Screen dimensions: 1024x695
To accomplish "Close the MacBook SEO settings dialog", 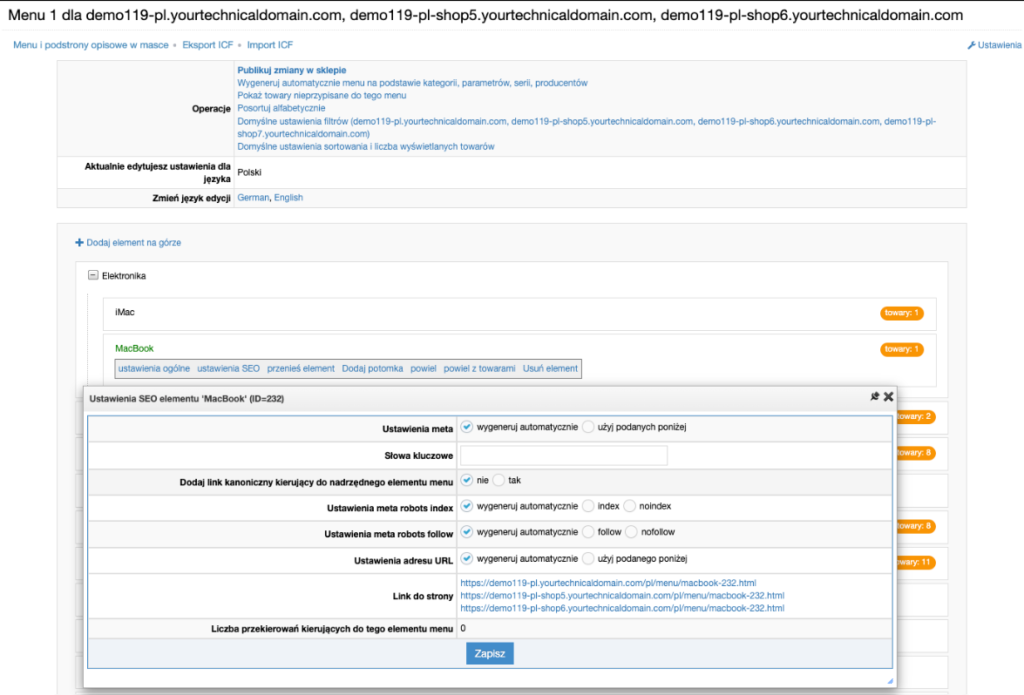I will (888, 397).
